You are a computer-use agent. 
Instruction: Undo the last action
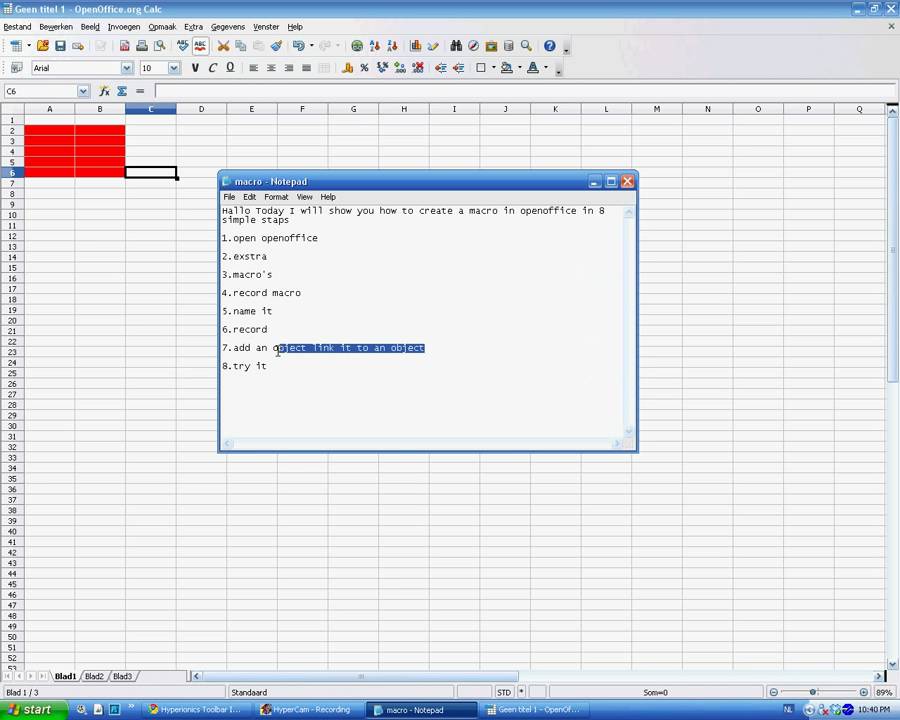pos(298,46)
